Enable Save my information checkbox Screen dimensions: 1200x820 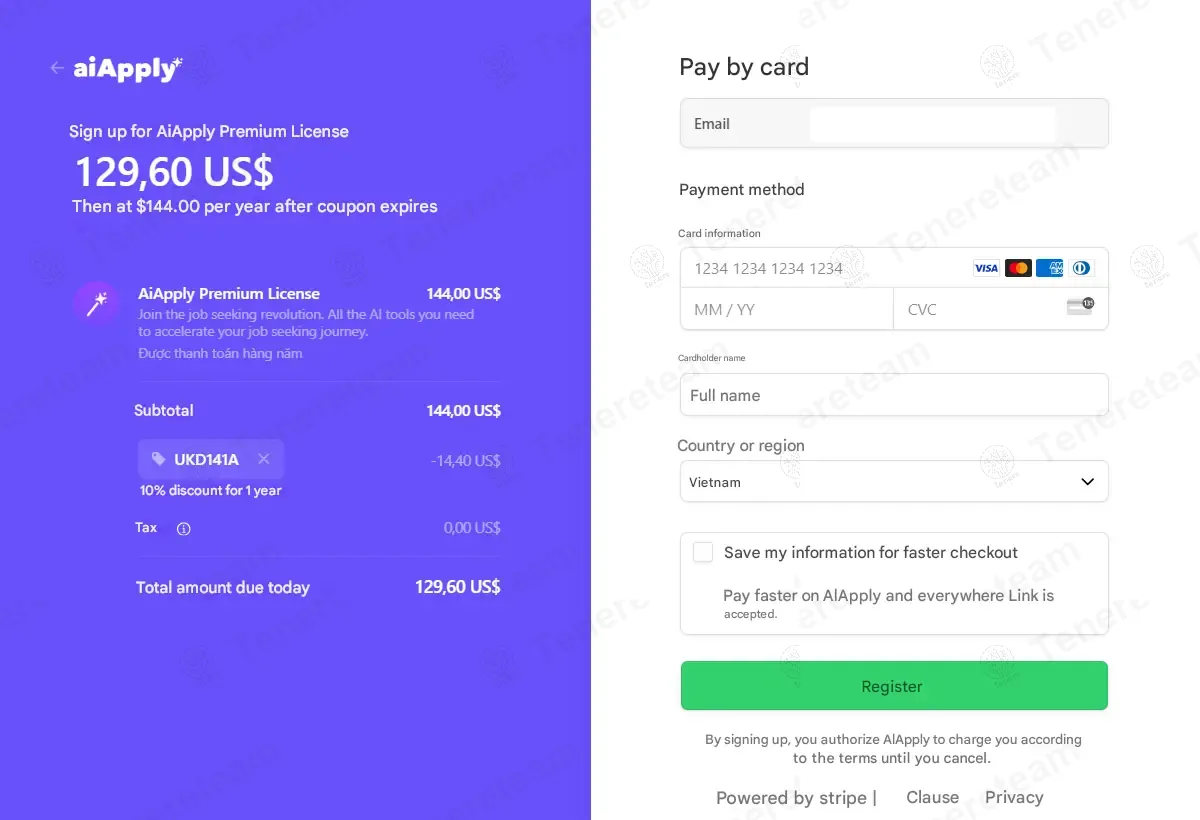703,552
